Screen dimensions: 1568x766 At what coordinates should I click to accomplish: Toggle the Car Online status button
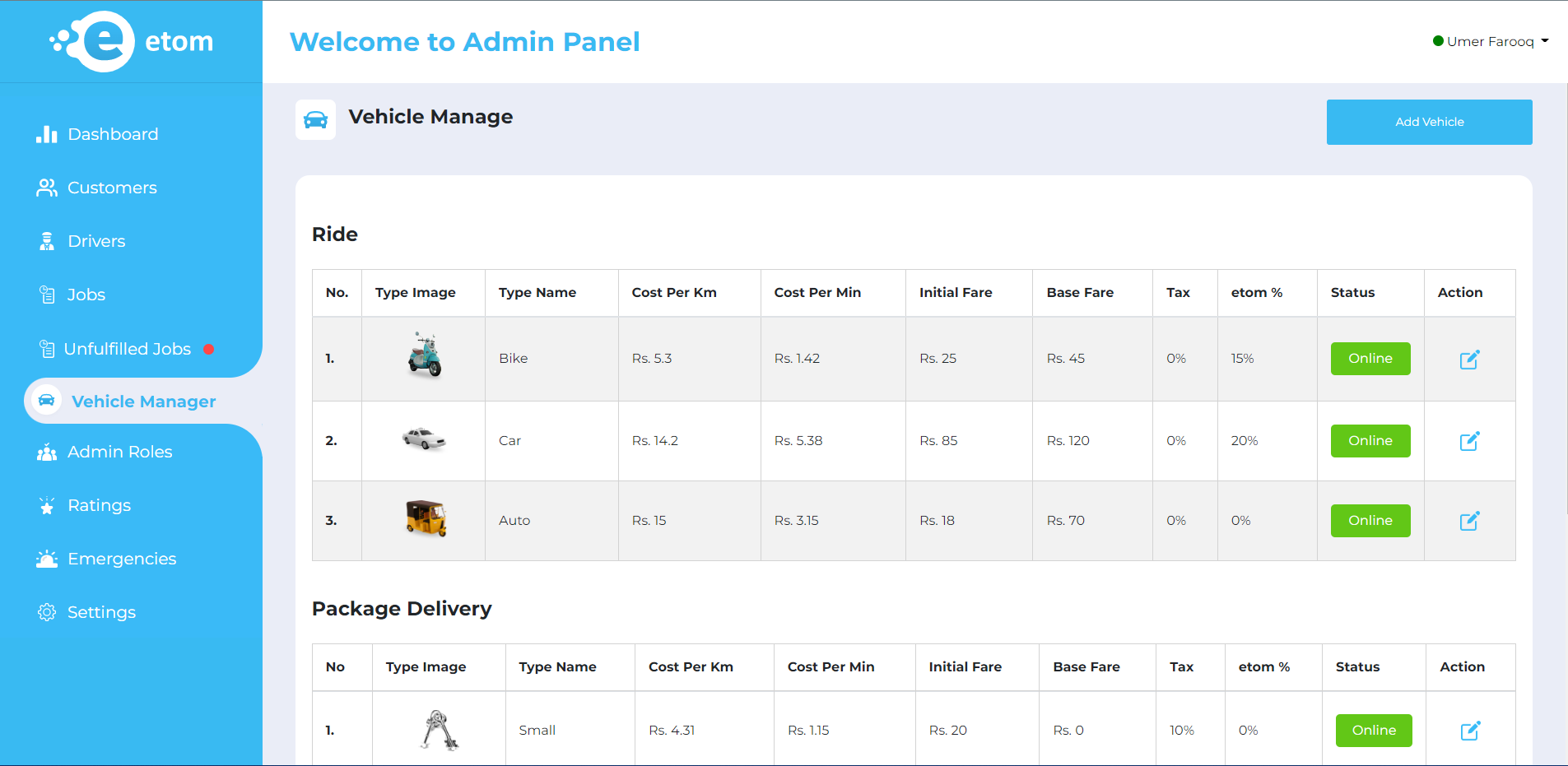click(1370, 441)
